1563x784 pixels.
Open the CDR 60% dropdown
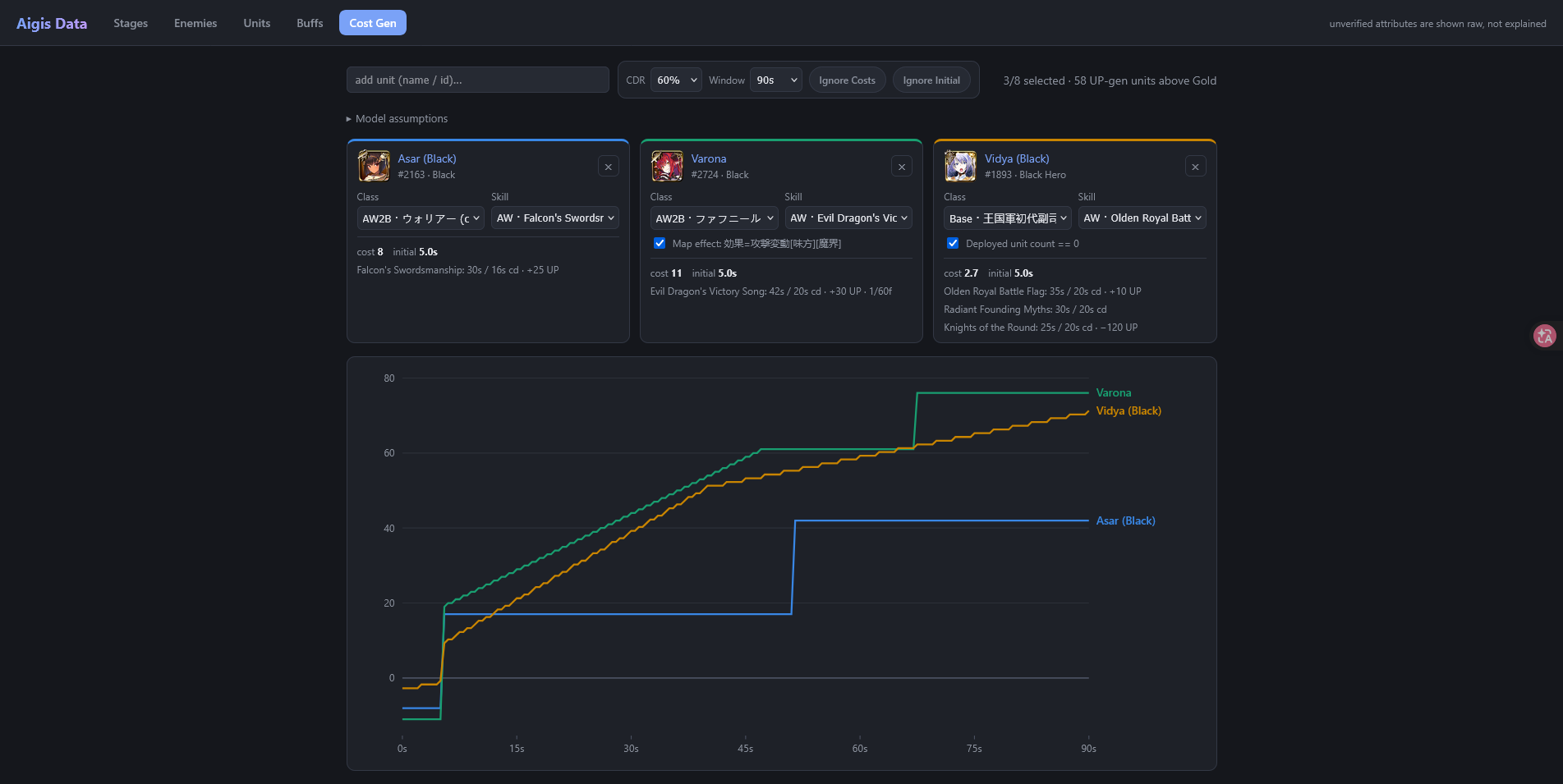[x=676, y=80]
